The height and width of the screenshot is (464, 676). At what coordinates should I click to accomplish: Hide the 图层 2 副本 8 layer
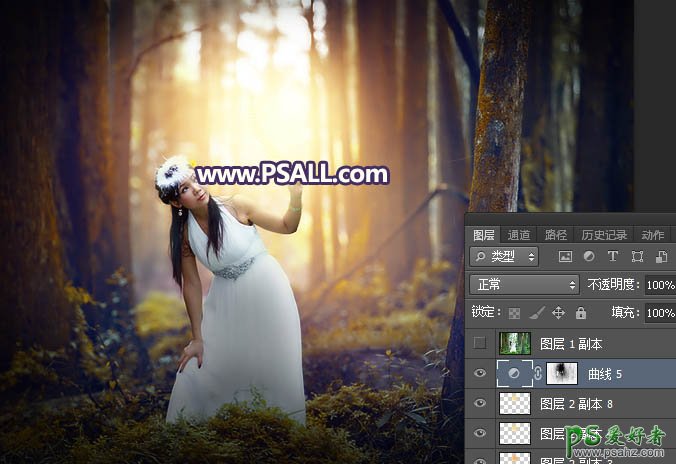(480, 404)
